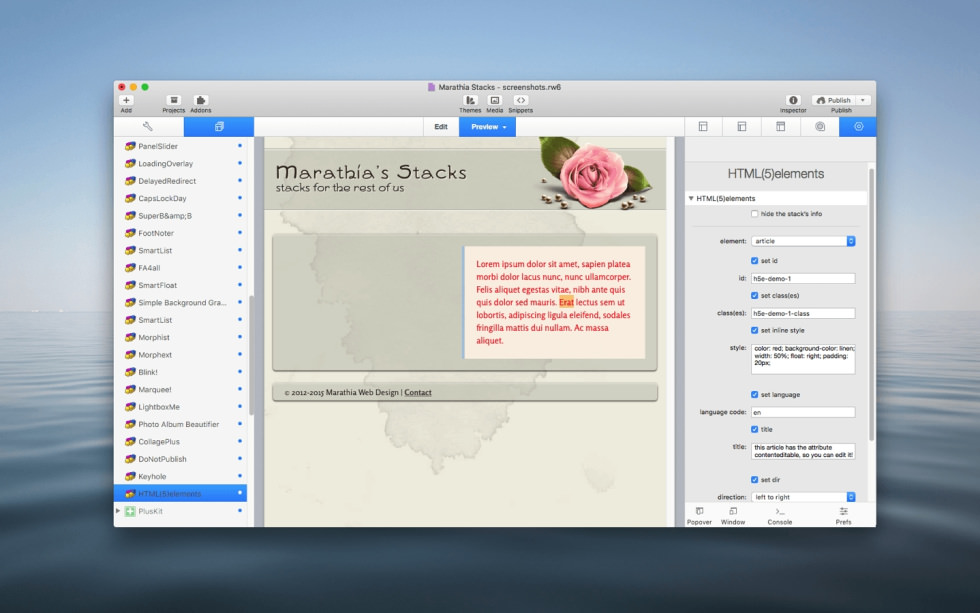Open the Popover view icon
Image resolution: width=980 pixels, height=613 pixels.
[699, 511]
